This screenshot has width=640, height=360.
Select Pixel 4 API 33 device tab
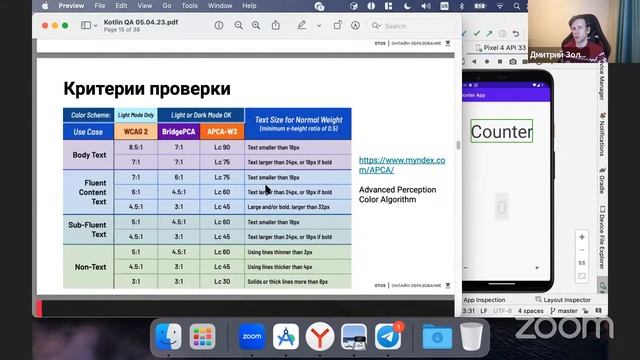[x=501, y=48]
